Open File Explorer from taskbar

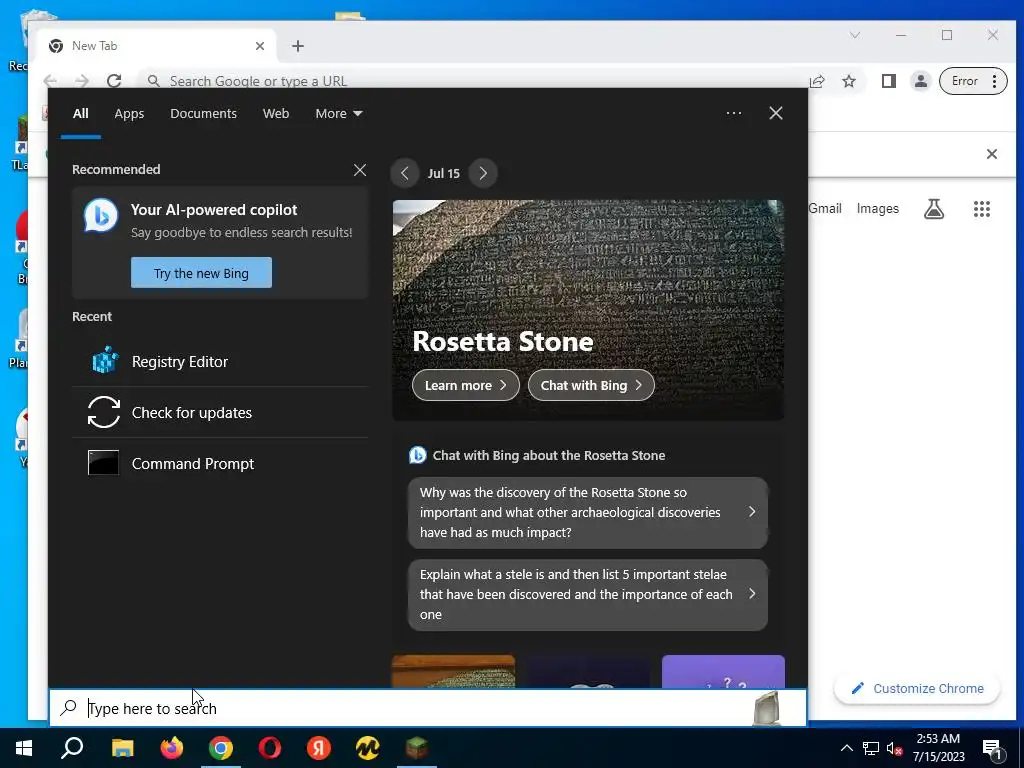(122, 748)
